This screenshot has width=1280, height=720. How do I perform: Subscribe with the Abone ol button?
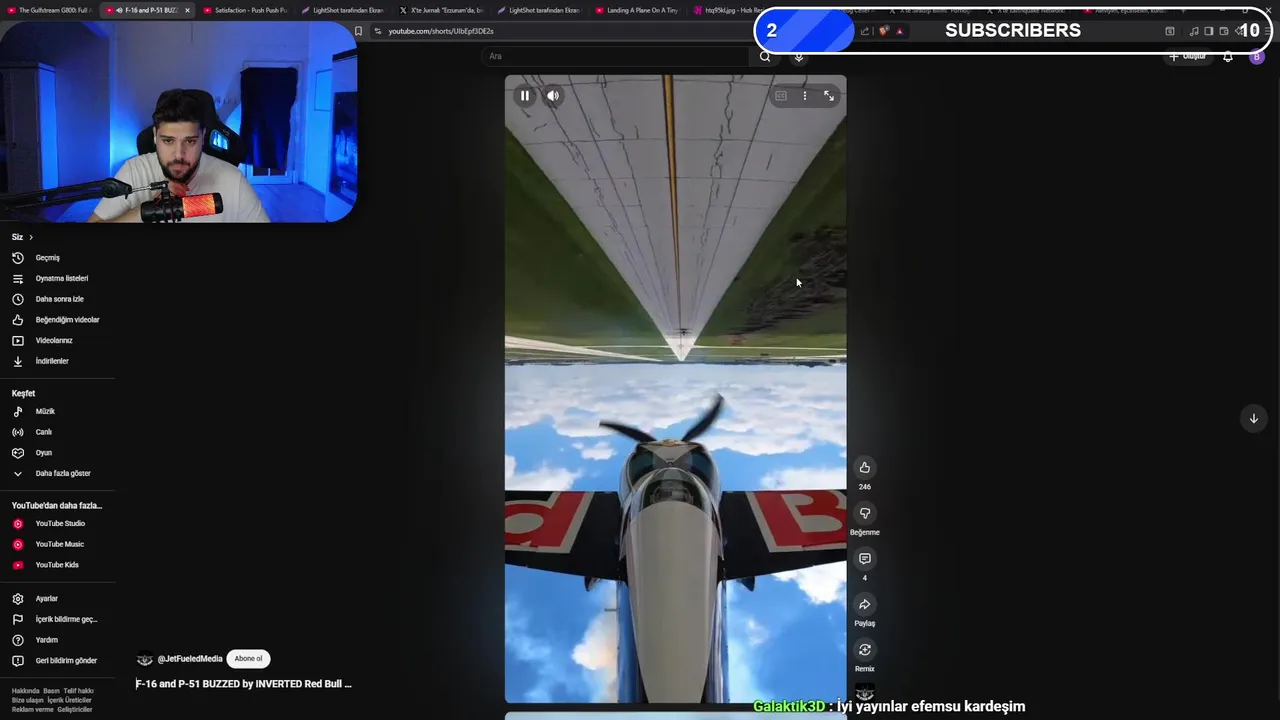[248, 659]
